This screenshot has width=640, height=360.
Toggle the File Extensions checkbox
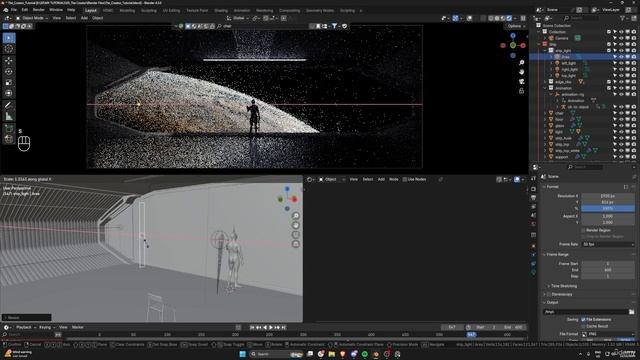[x=583, y=320]
